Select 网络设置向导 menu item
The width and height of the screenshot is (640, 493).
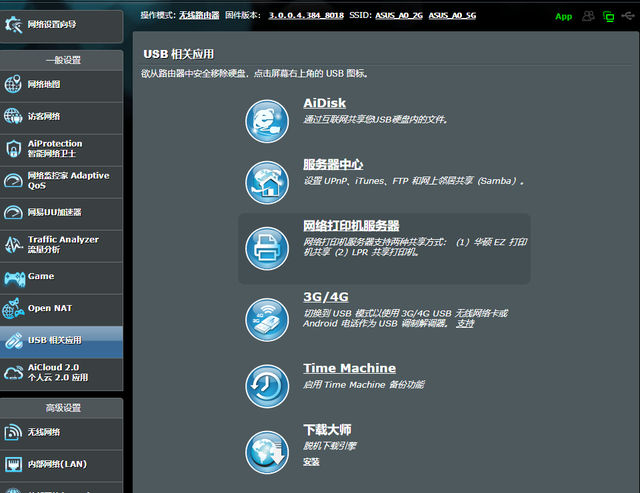click(x=62, y=26)
